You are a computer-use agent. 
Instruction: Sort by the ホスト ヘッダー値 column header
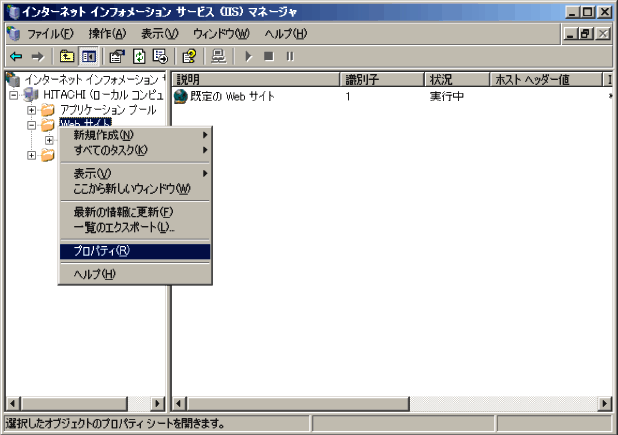point(546,80)
